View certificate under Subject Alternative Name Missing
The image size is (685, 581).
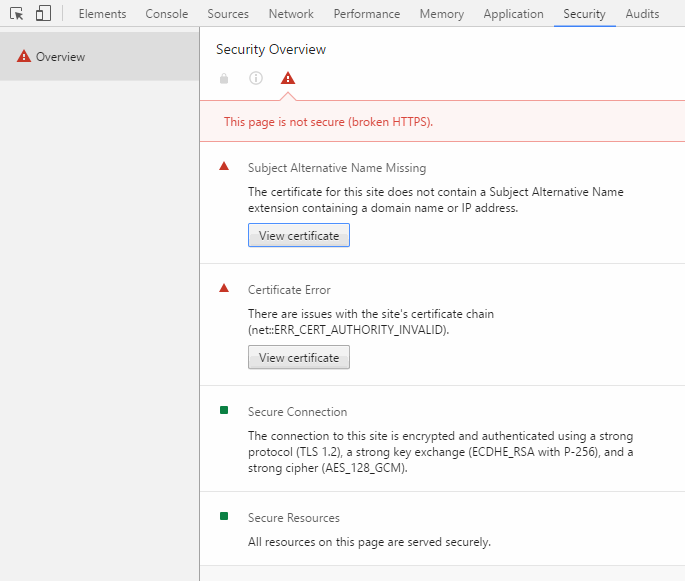pos(299,236)
